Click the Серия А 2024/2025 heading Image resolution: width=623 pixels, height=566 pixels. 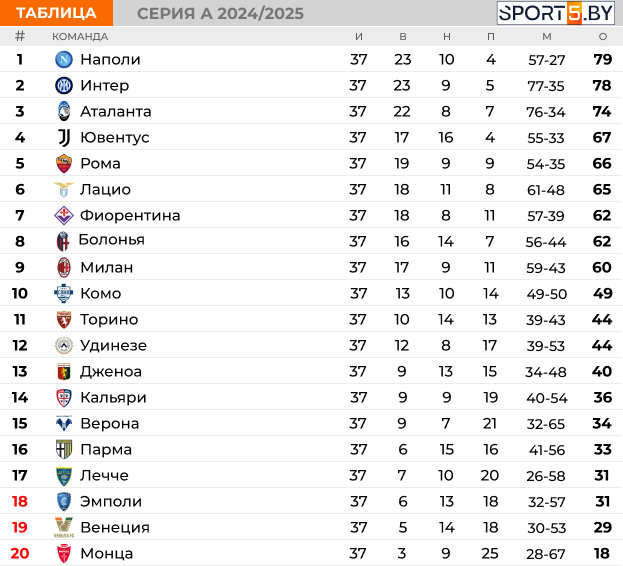pos(220,14)
